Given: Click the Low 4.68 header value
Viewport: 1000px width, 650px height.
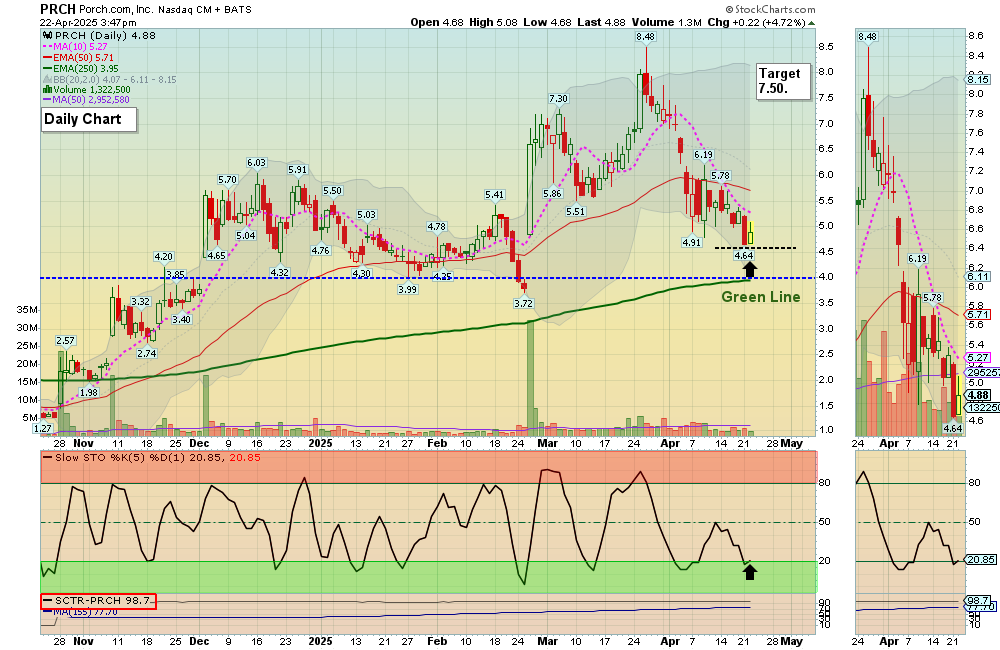Looking at the screenshot, I should (547, 22).
